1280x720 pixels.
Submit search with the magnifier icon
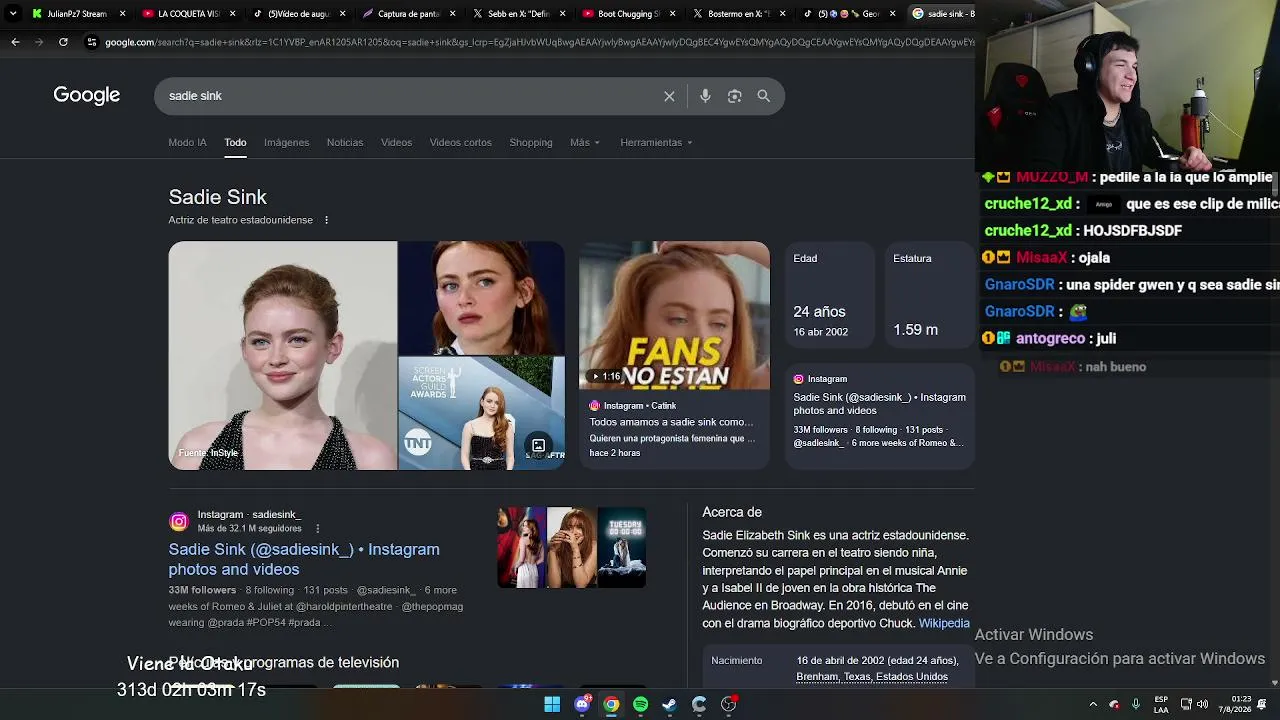pyautogui.click(x=763, y=96)
